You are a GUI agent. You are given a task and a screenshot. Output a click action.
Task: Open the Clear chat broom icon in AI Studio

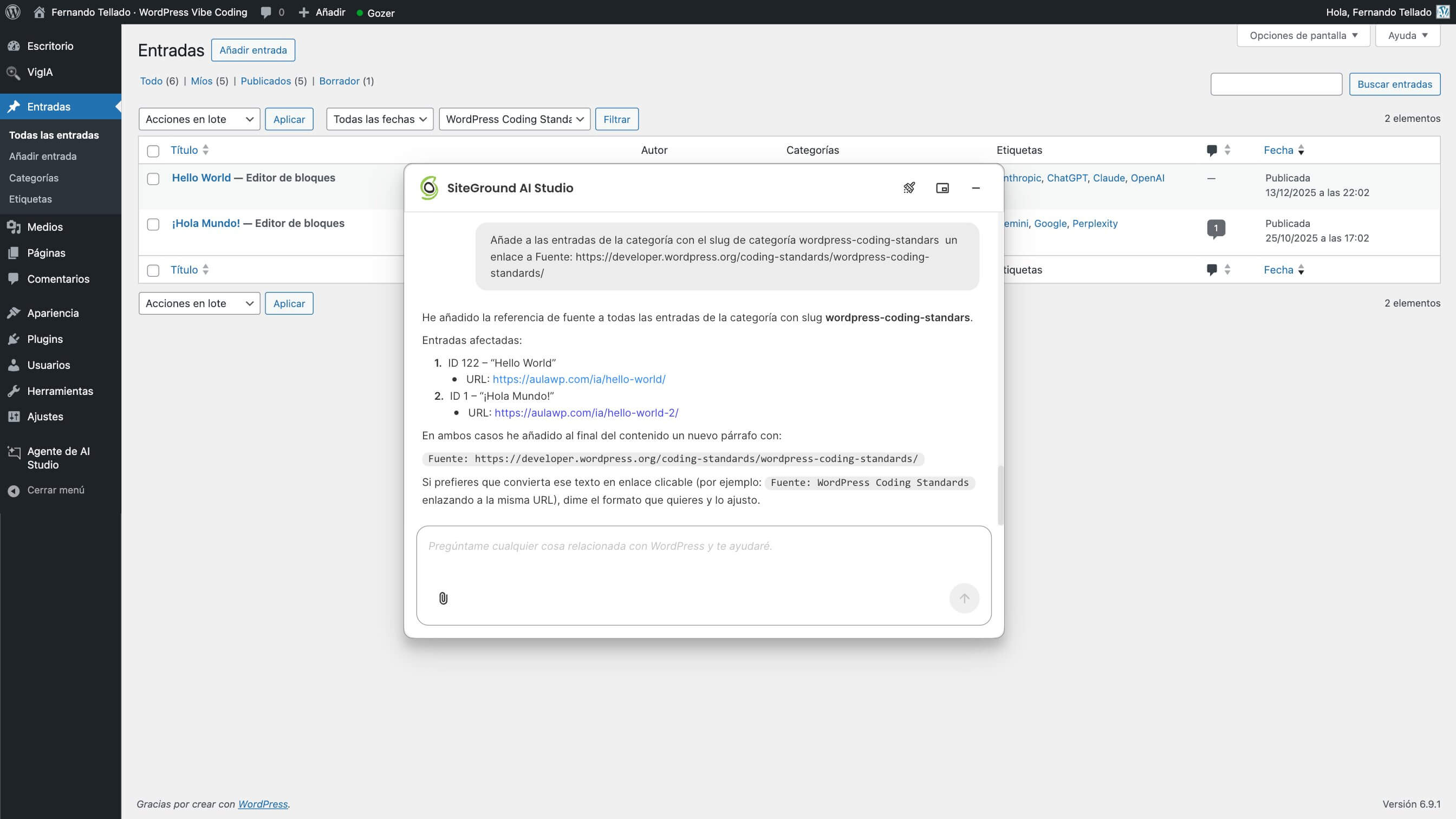(x=909, y=187)
